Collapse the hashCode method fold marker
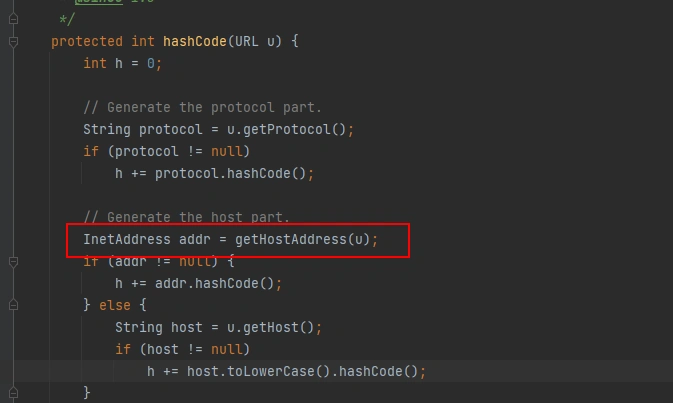Image resolution: width=673 pixels, height=403 pixels. click(13, 41)
